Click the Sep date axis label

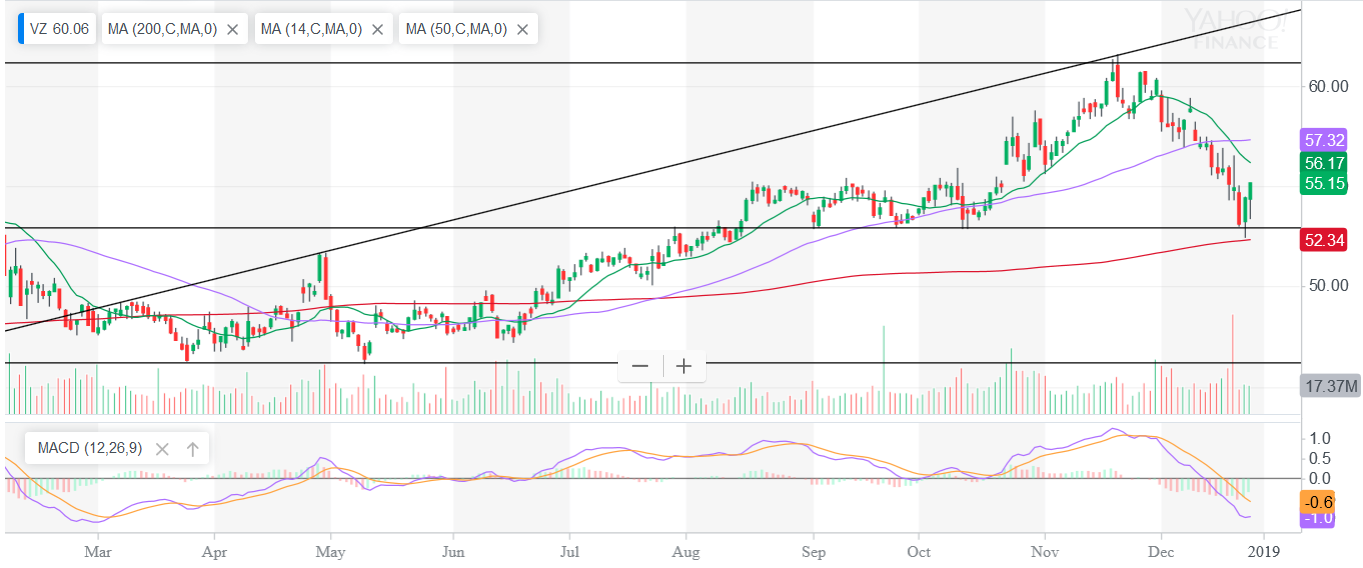[814, 551]
